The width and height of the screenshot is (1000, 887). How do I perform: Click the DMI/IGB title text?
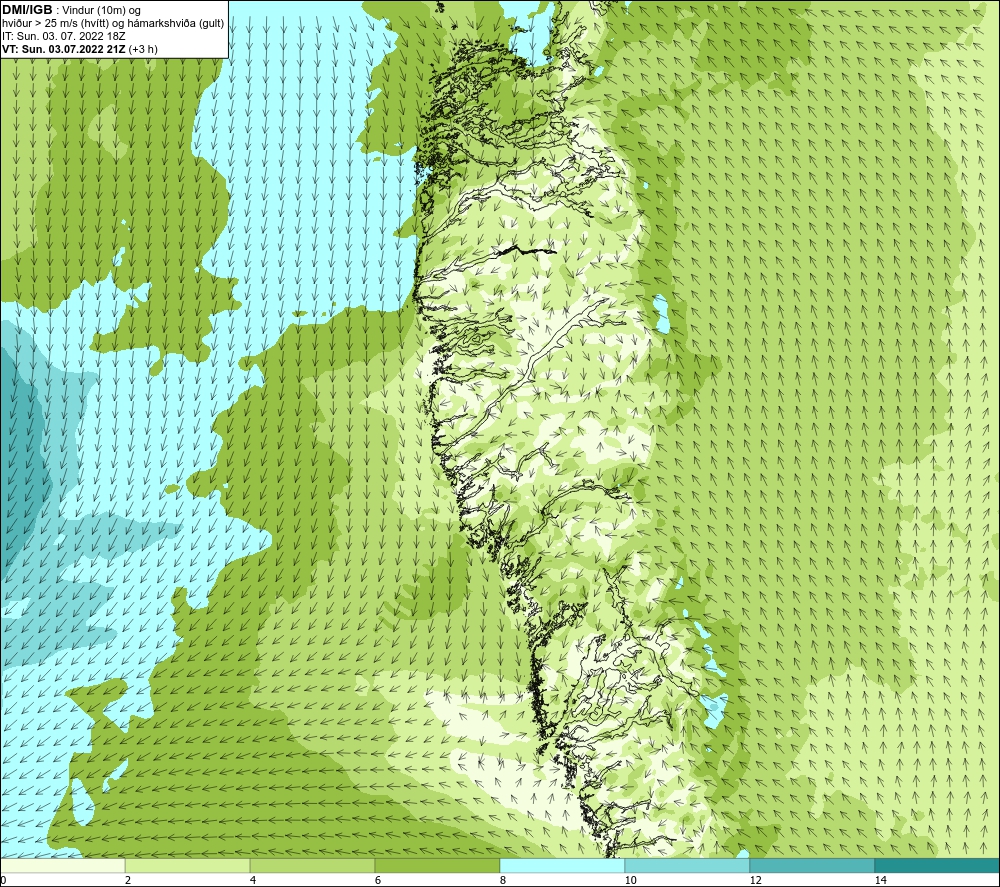(x=27, y=10)
